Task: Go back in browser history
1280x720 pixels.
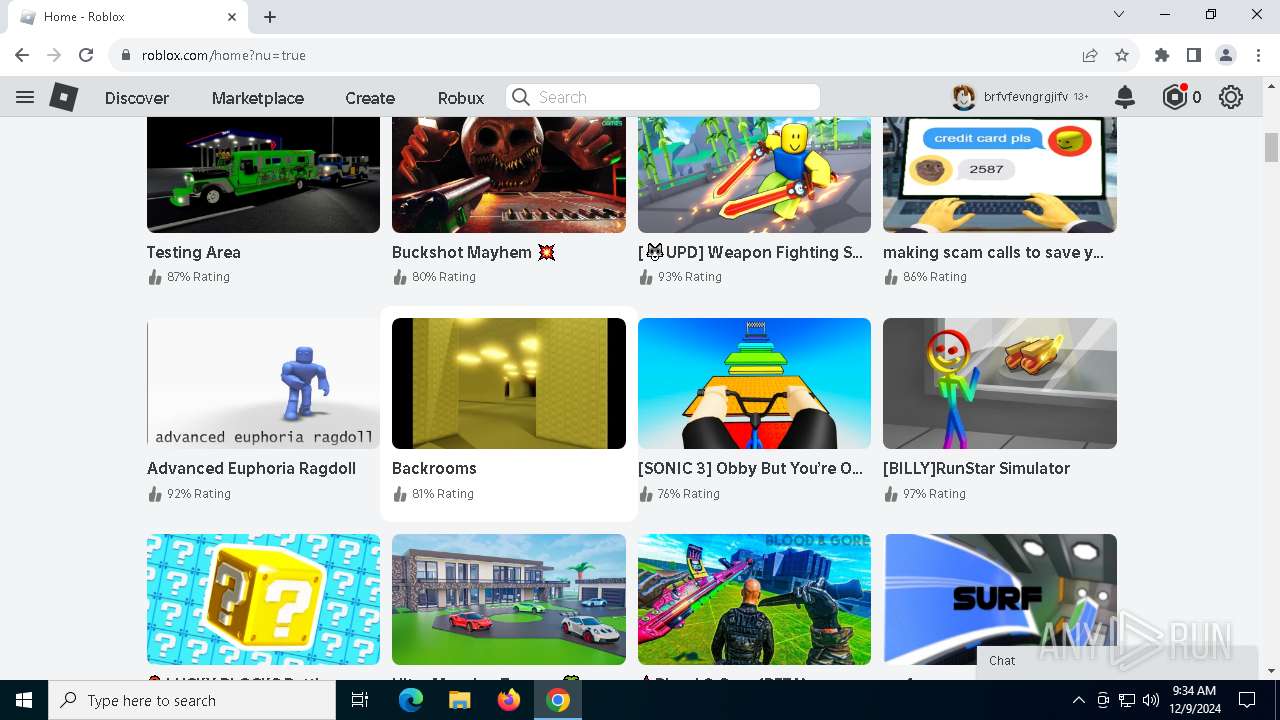Action: coord(22,55)
